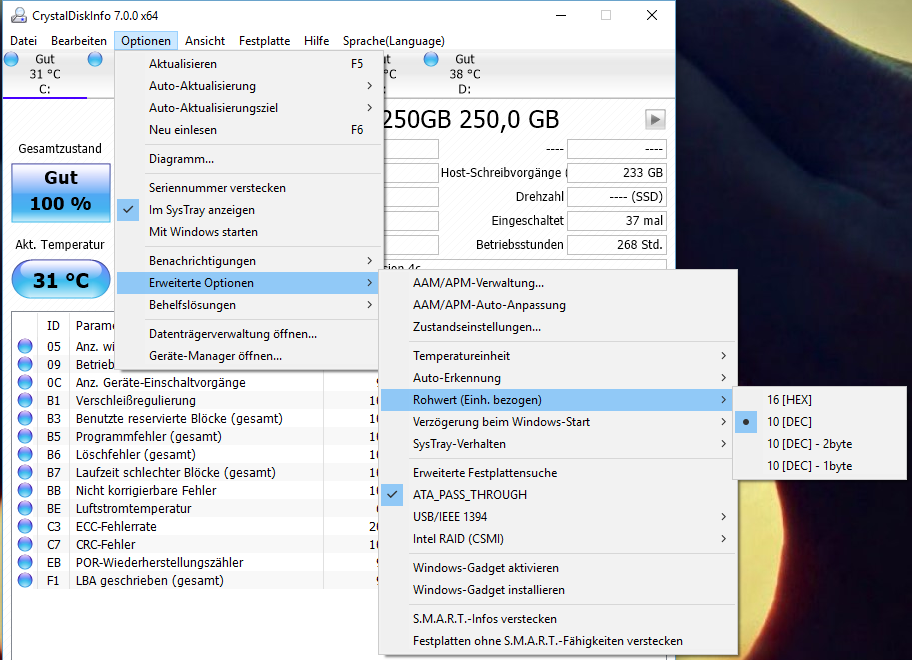
Task: Toggle ATA_PASS_THROUGH option
Action: [x=558, y=495]
